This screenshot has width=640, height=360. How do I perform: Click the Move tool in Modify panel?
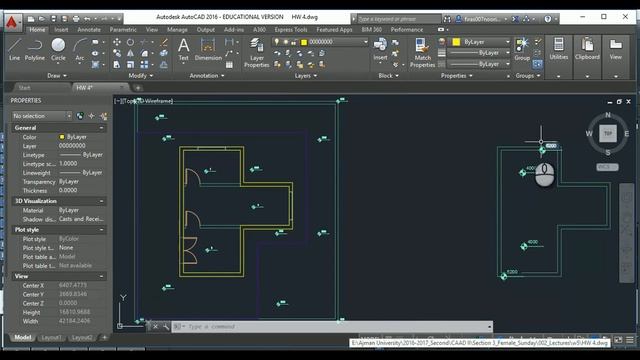click(x=117, y=42)
